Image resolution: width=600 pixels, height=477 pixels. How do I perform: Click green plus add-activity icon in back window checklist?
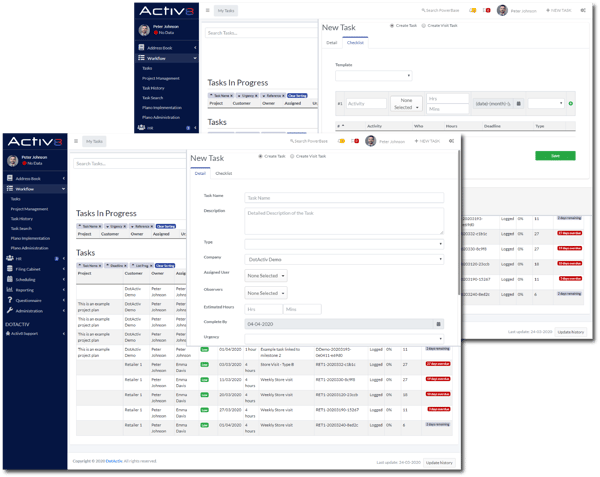[571, 103]
